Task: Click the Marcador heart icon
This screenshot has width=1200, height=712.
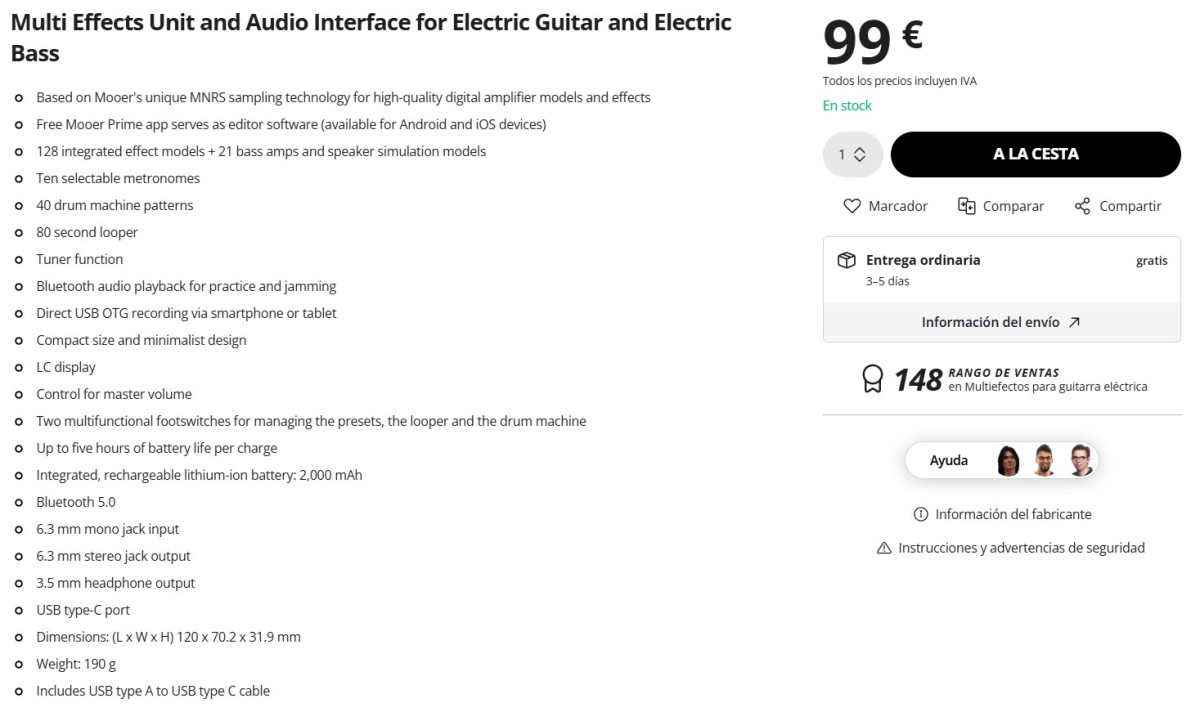Action: pos(852,206)
